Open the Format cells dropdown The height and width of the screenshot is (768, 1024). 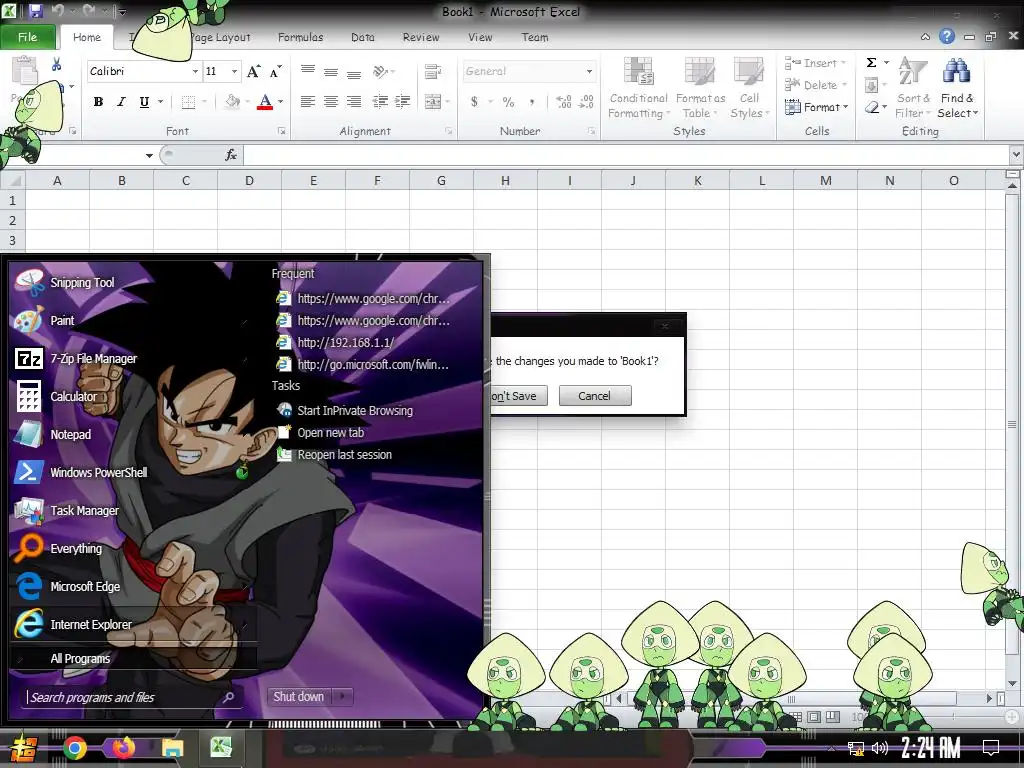click(816, 107)
